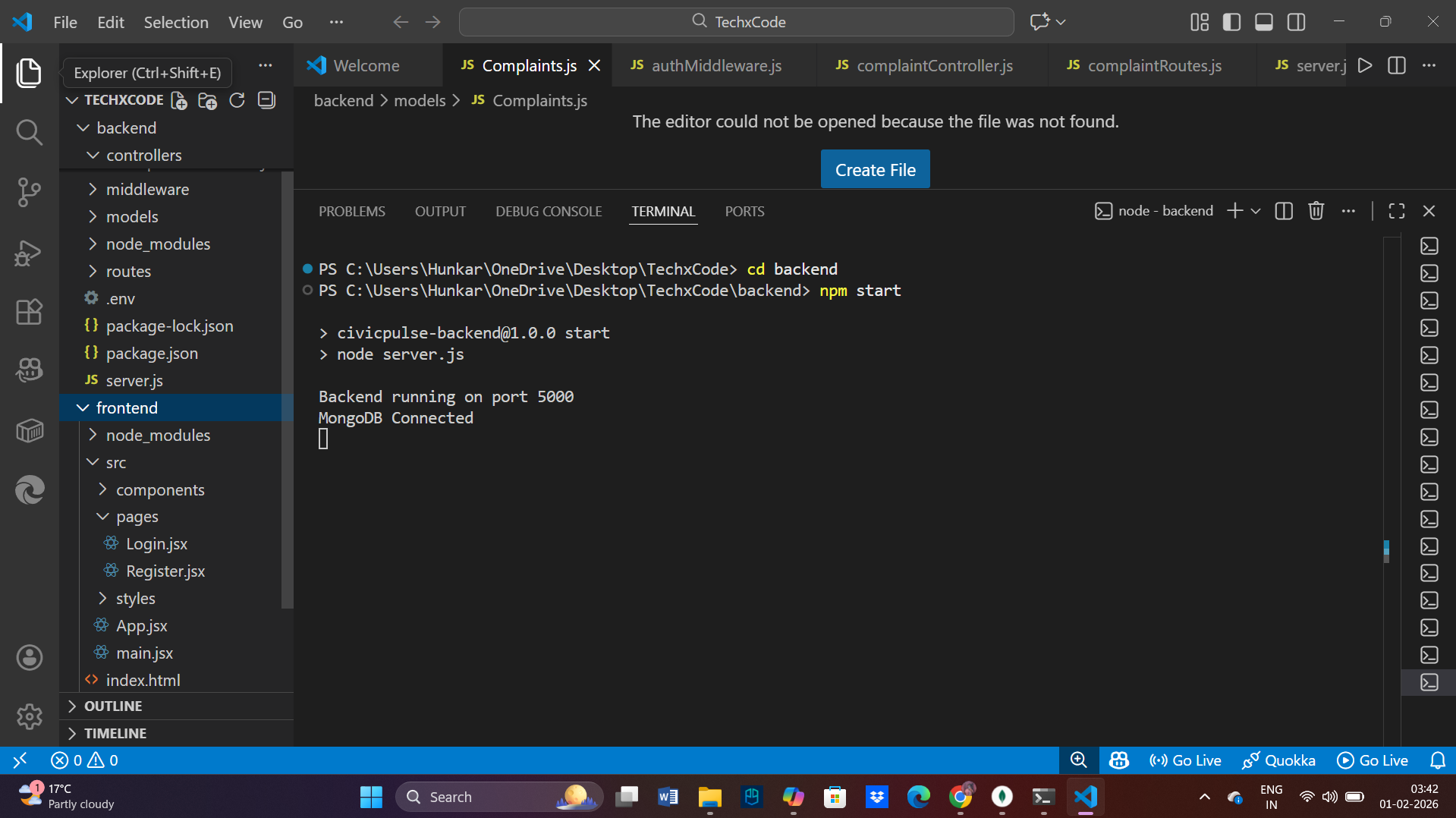Toggle the primary side bar visibility
The height and width of the screenshot is (818, 1456).
pyautogui.click(x=1231, y=22)
